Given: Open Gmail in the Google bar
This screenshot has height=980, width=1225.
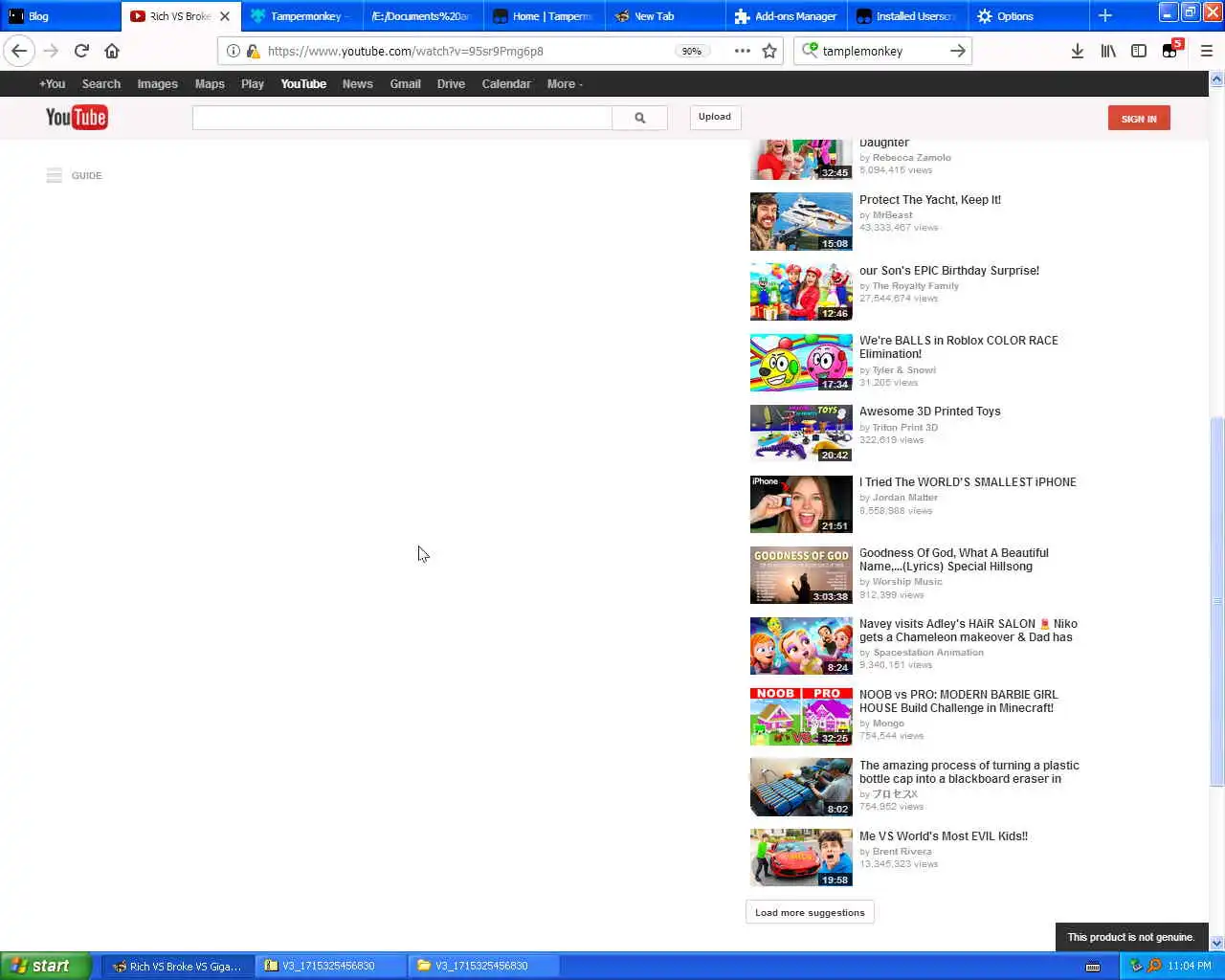Looking at the screenshot, I should click(405, 84).
